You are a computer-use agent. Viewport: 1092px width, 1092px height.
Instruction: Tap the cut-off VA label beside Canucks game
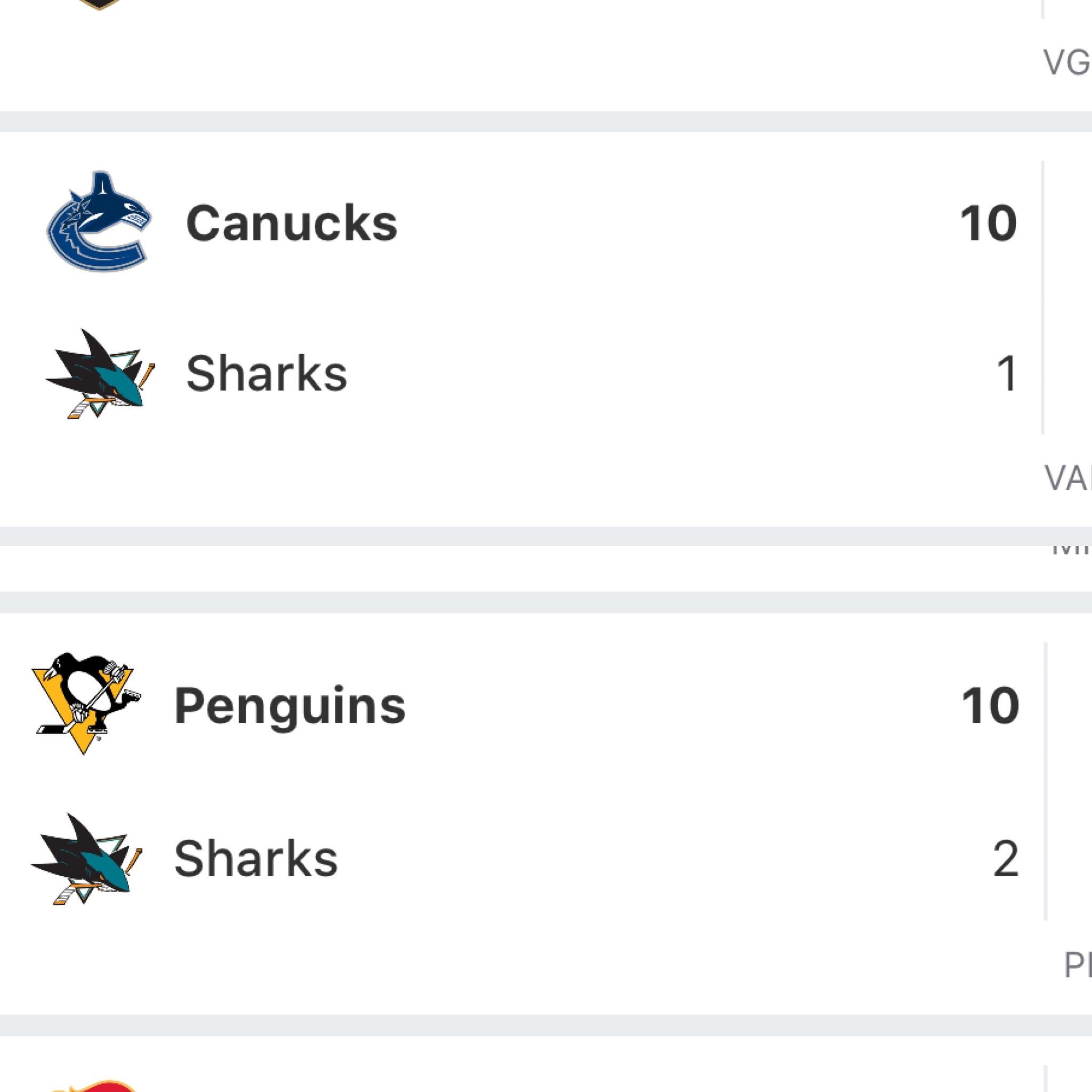(1067, 478)
